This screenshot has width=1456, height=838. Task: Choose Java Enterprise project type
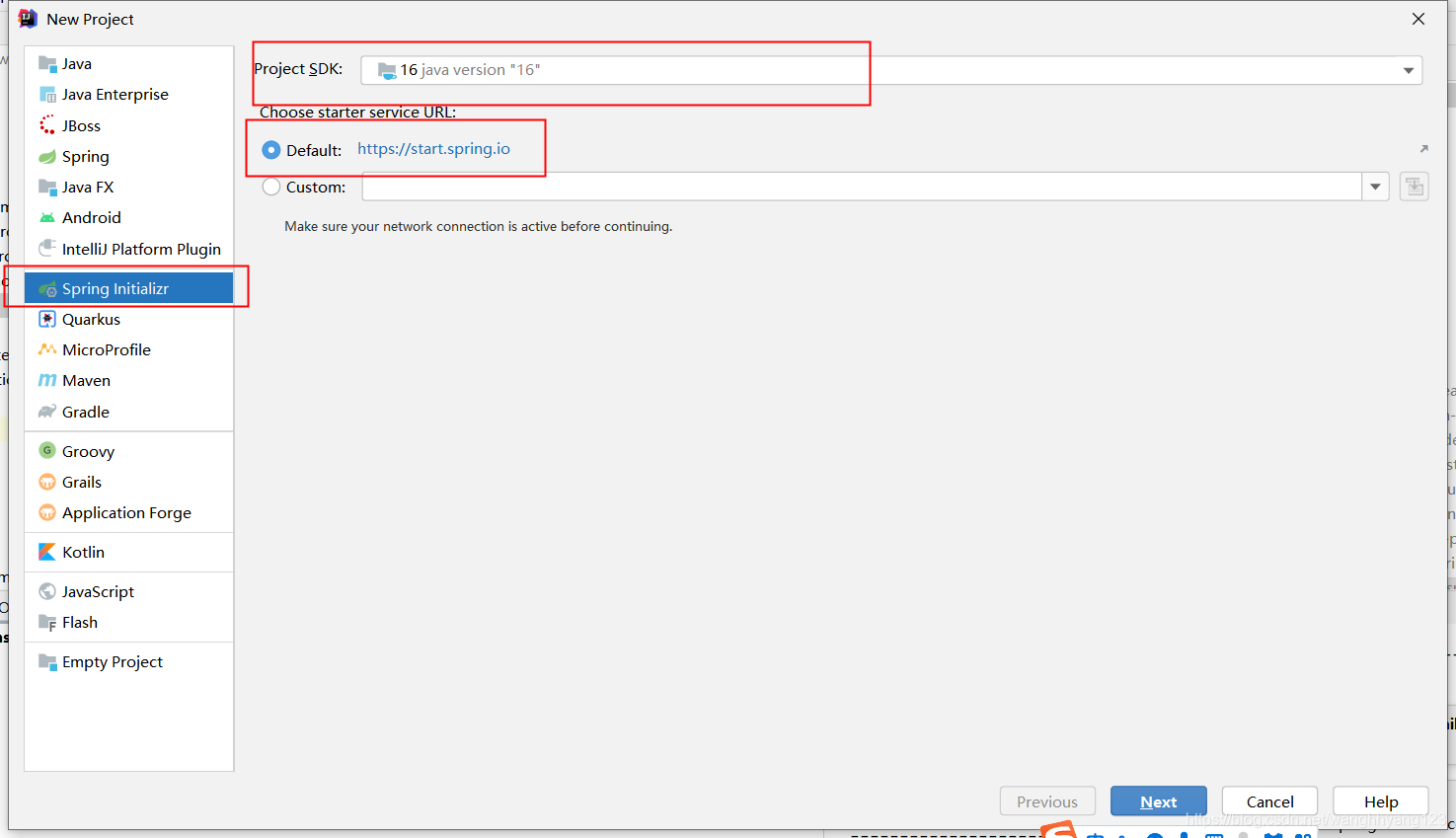point(129,95)
